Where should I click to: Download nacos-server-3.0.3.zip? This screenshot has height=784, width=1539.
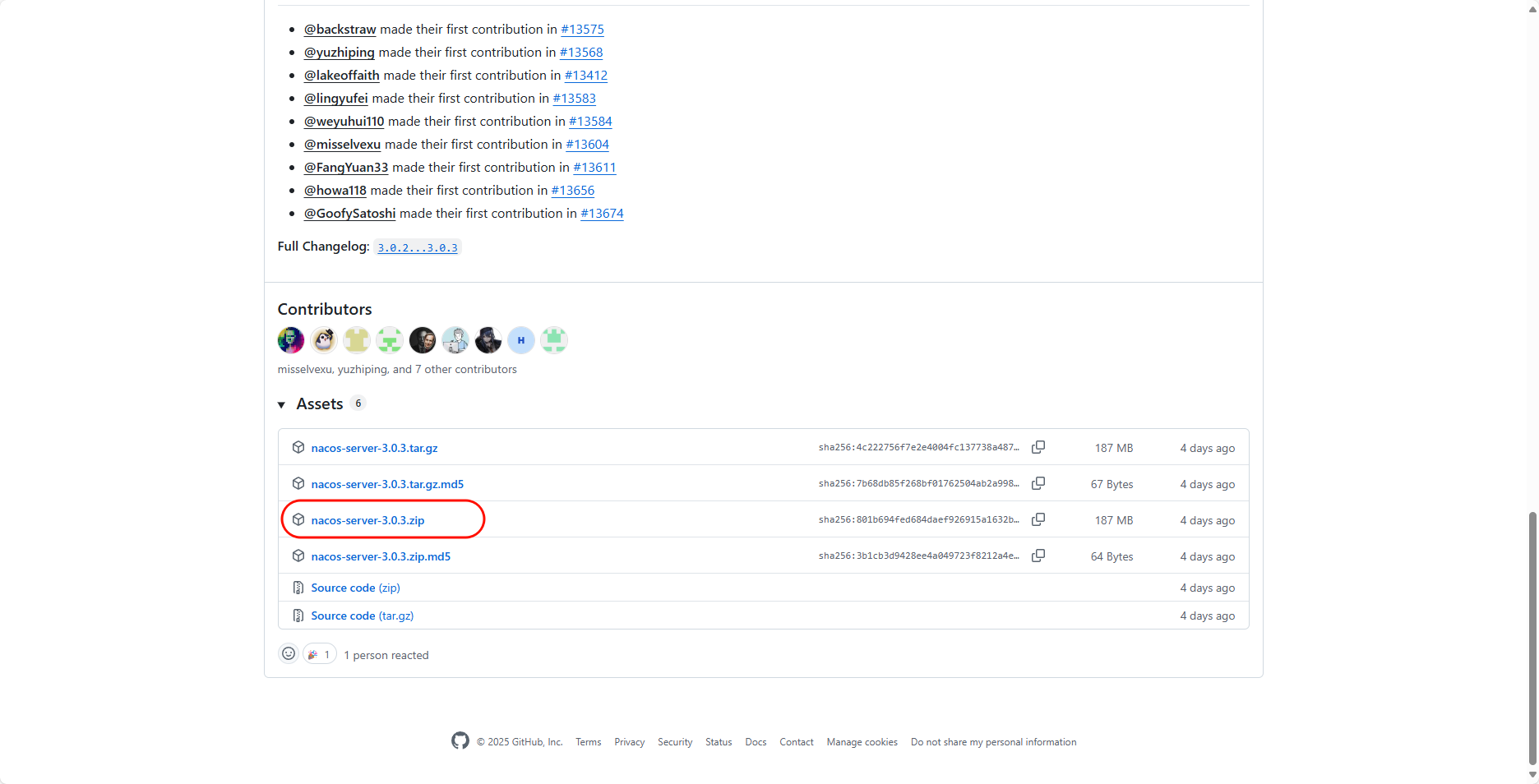367,519
